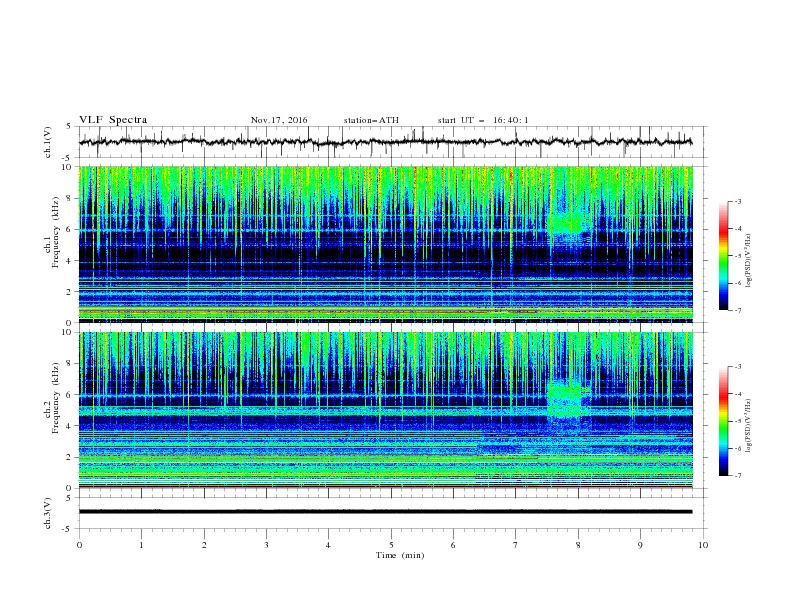Click time axis tick label '7'
Screen dimensions: 792x612
[x=516, y=545]
